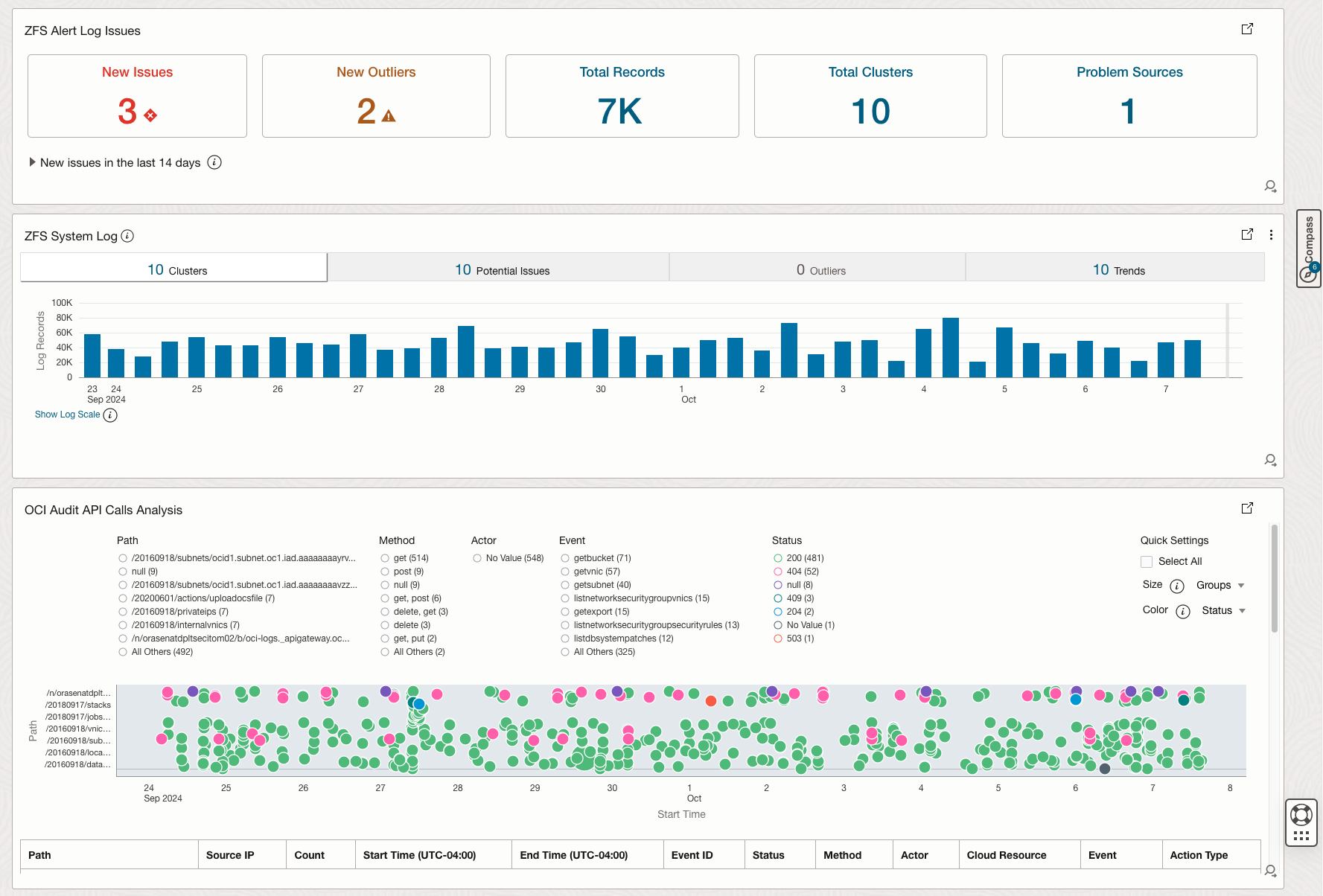
Task: Select the post (9) Method radio button
Action: 384,571
